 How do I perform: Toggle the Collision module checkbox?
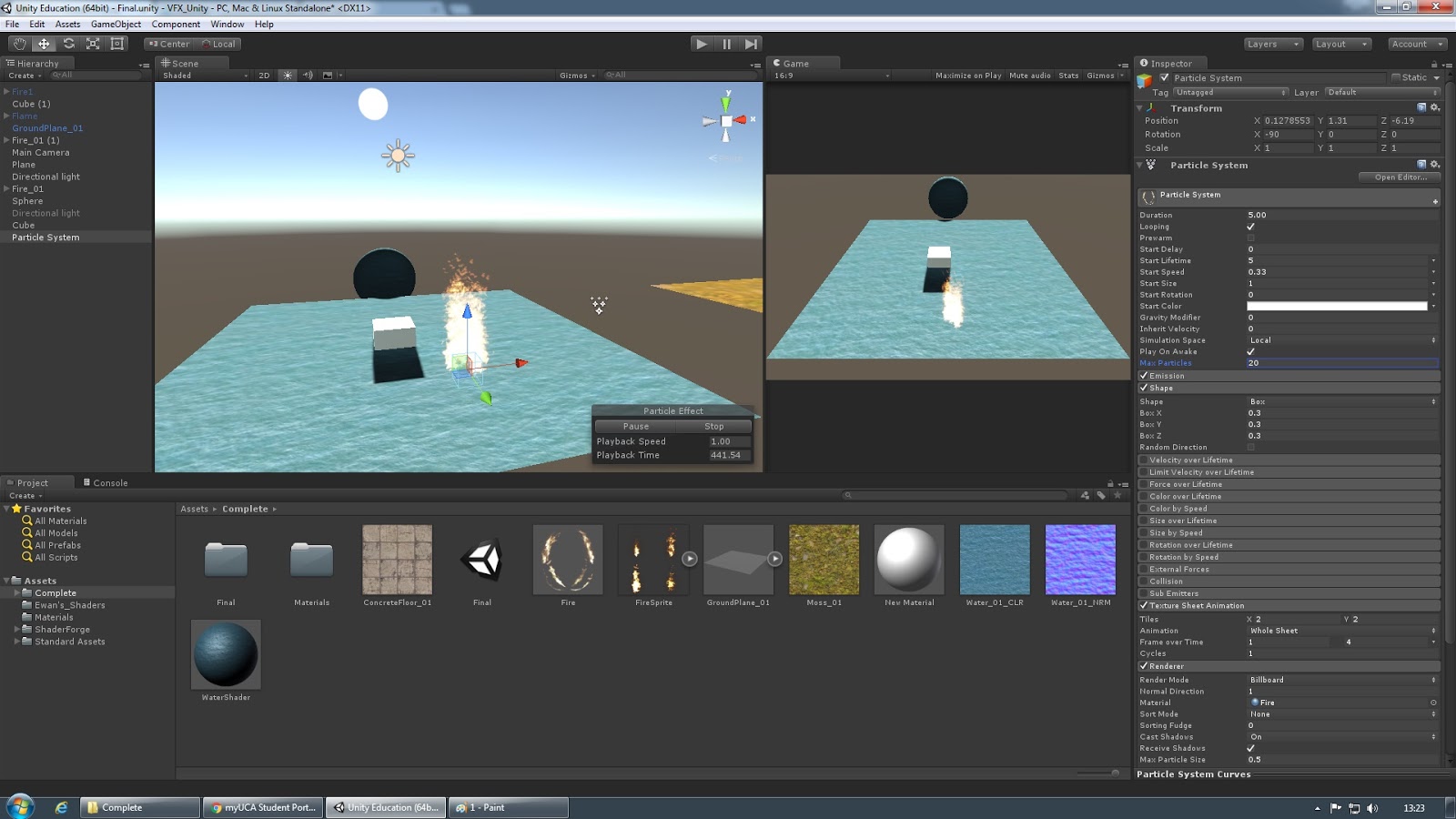pos(1145,581)
